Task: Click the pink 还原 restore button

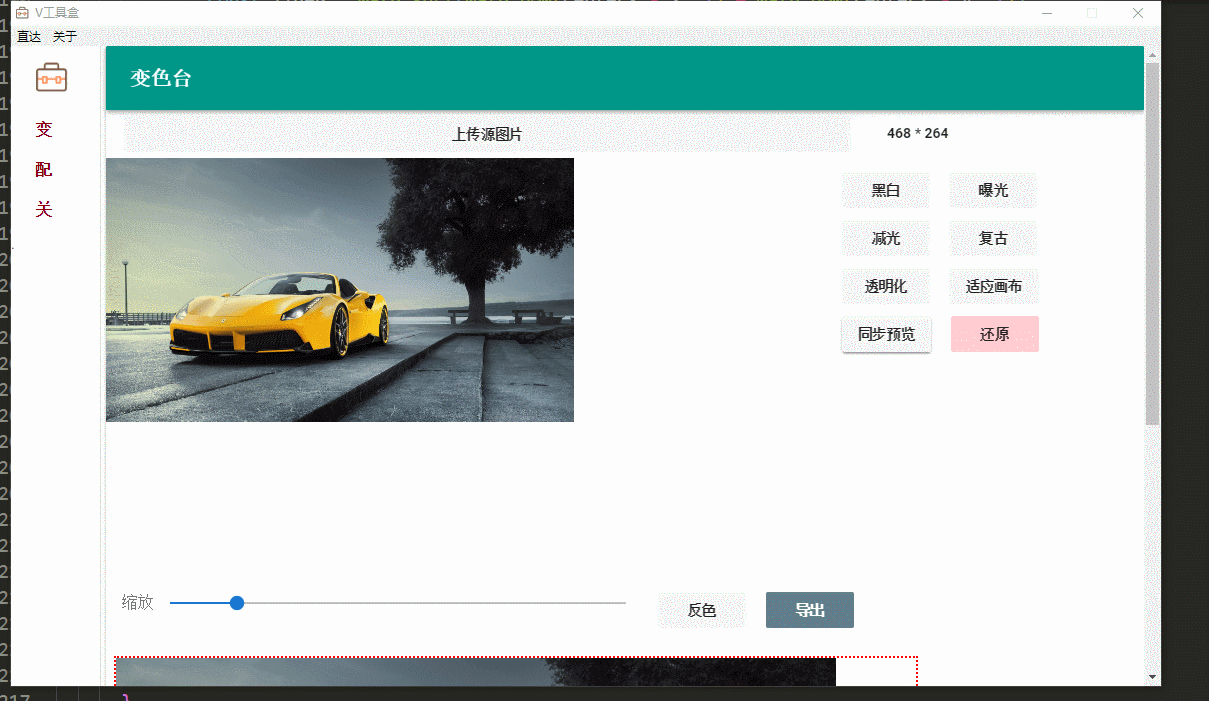Action: 995,334
